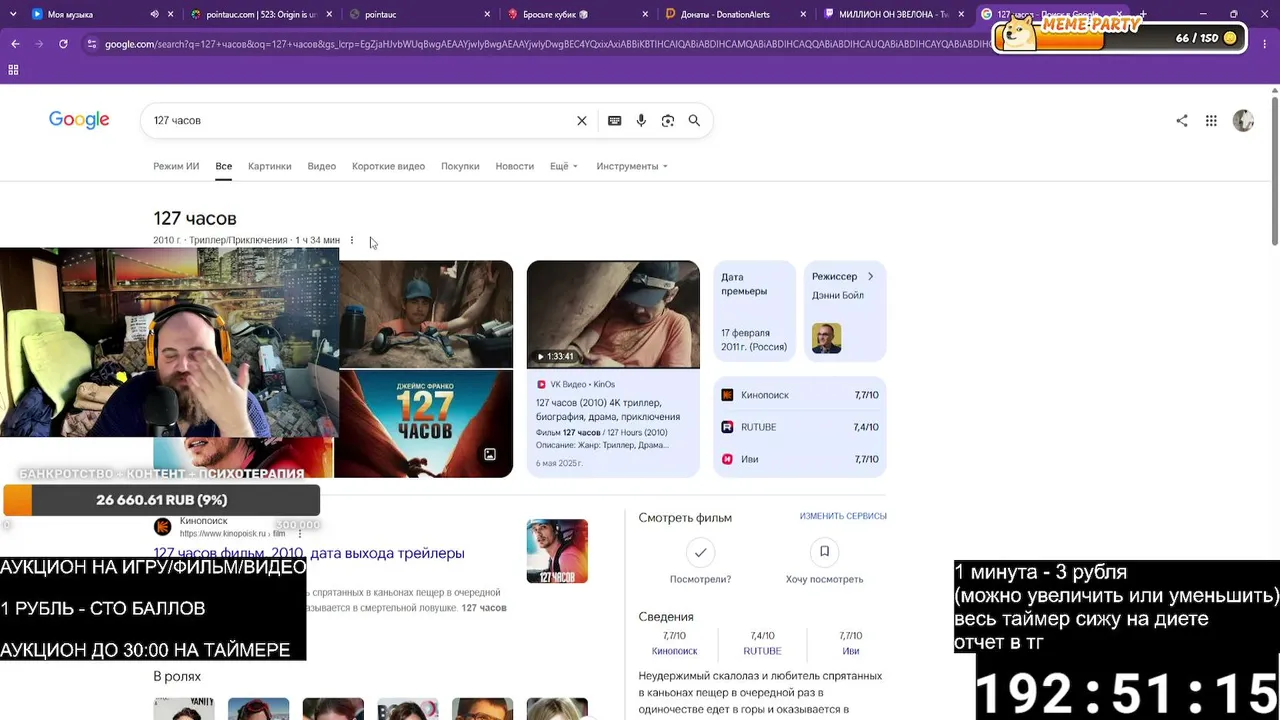Viewport: 1280px width, 720px height.
Task: Open the Google apps grid
Action: (x=1211, y=121)
